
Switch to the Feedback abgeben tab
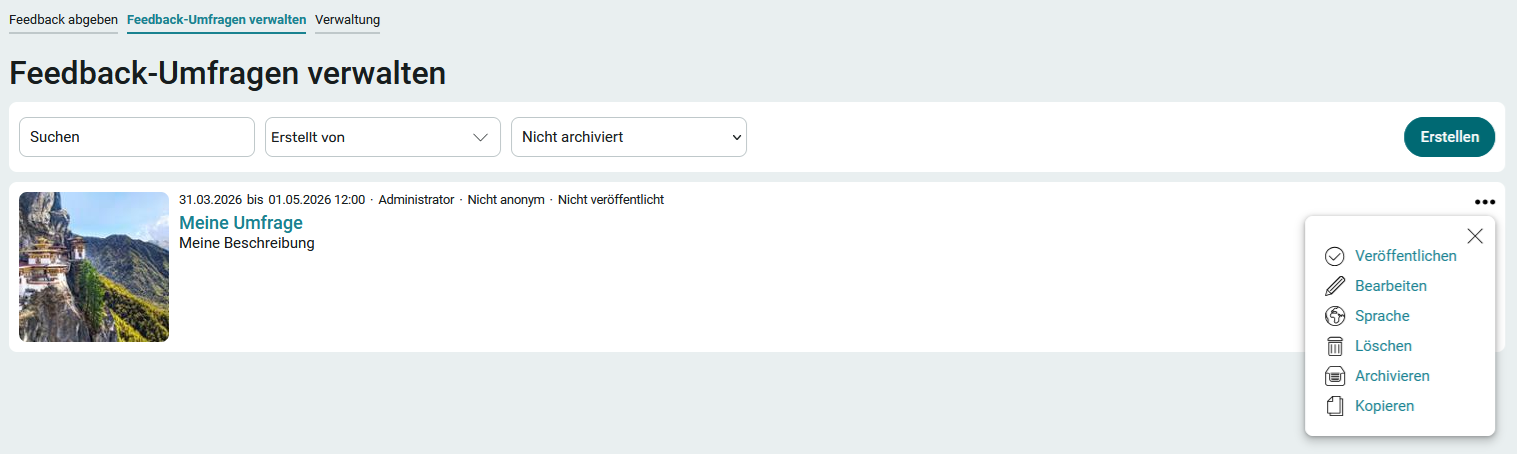coord(63,19)
